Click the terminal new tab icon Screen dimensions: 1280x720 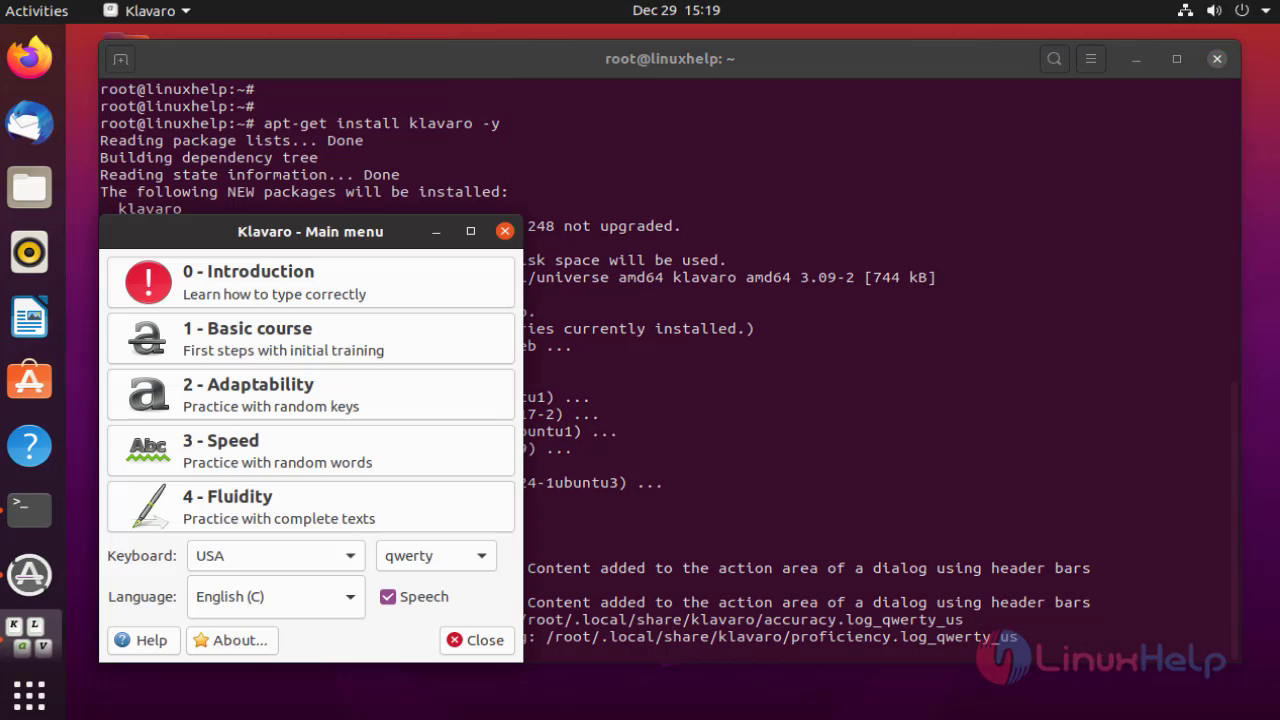point(120,59)
